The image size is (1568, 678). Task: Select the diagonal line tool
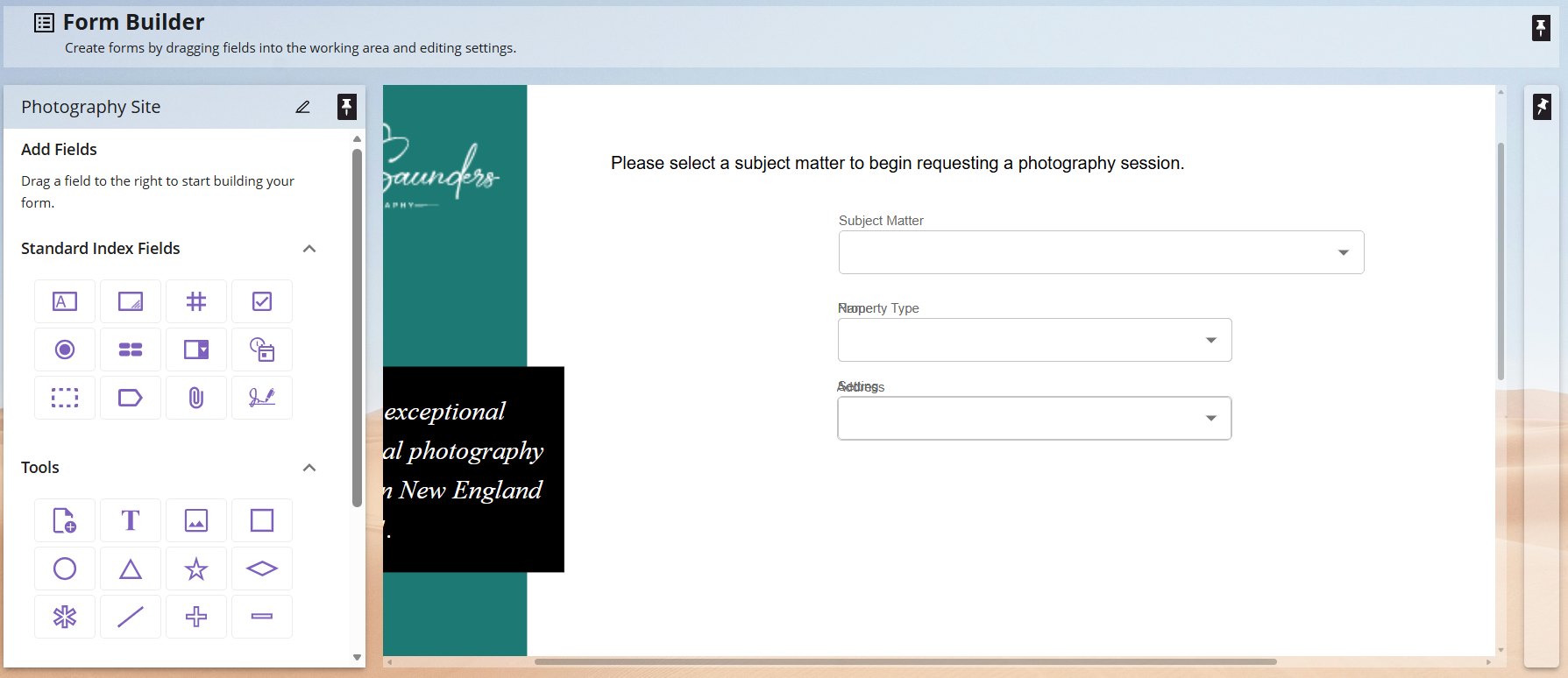tap(131, 617)
